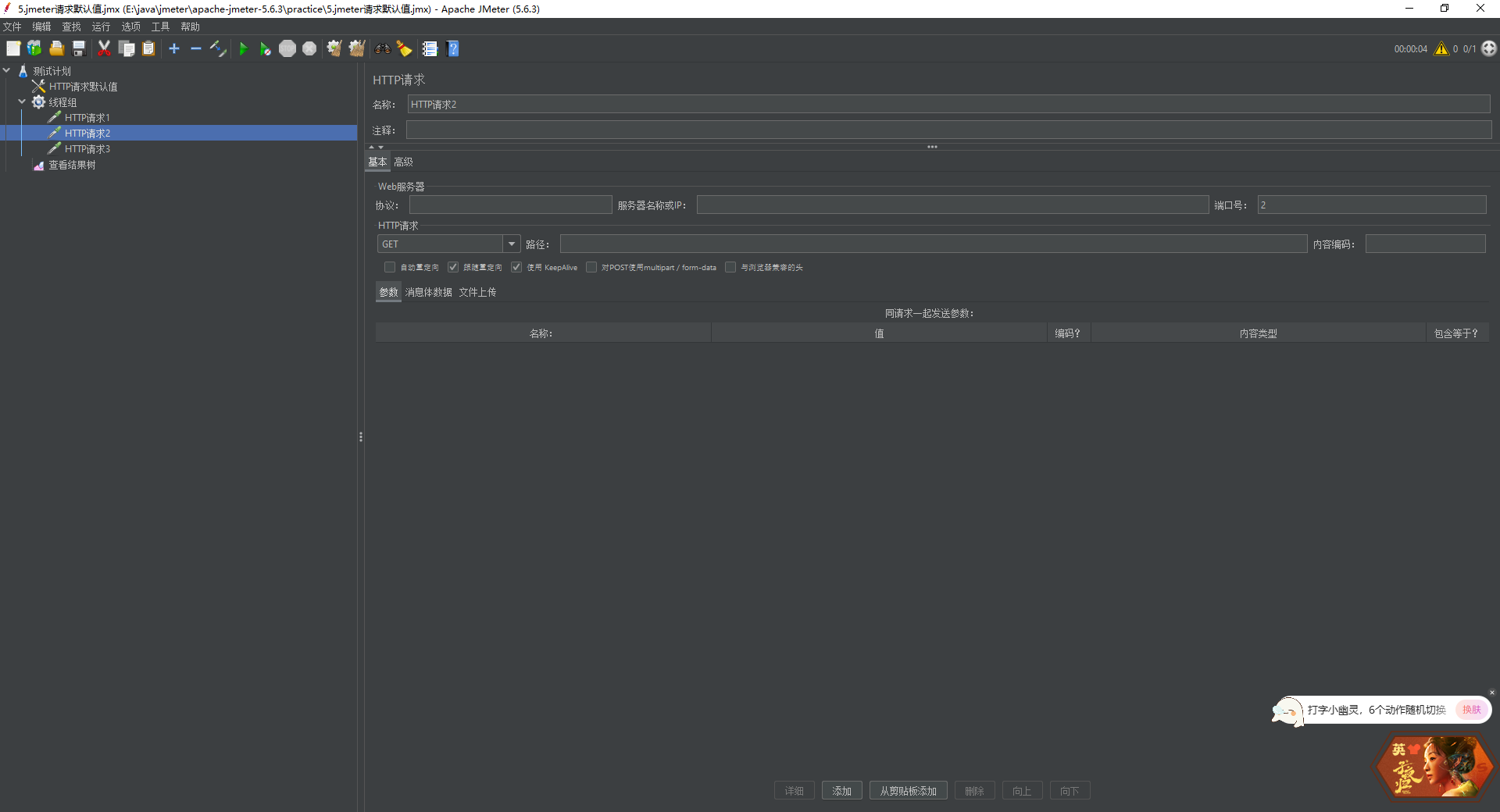The image size is (1500, 812).
Task: Click the 向下 button
Action: click(x=1070, y=791)
